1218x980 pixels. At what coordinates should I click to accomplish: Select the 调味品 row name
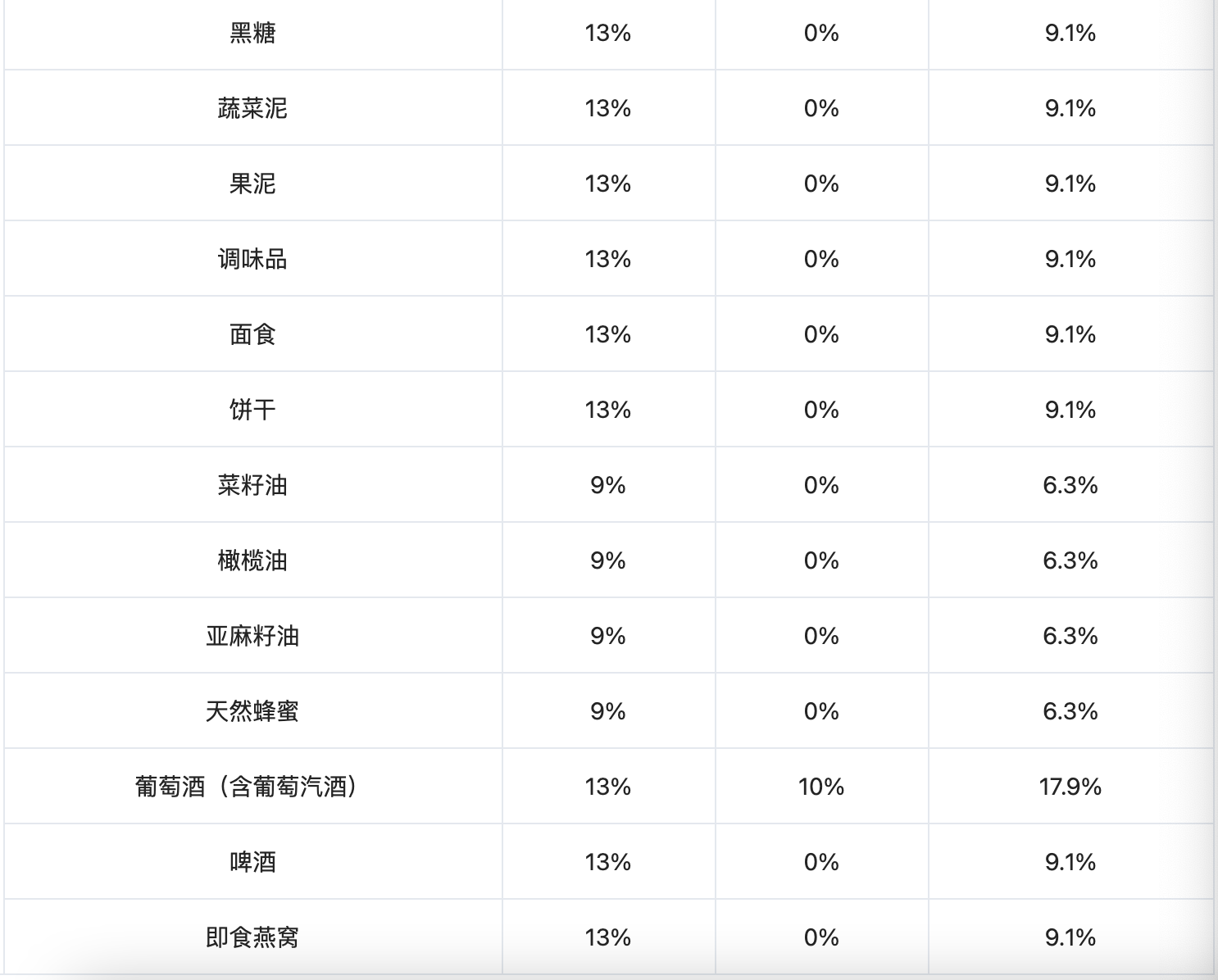[252, 260]
